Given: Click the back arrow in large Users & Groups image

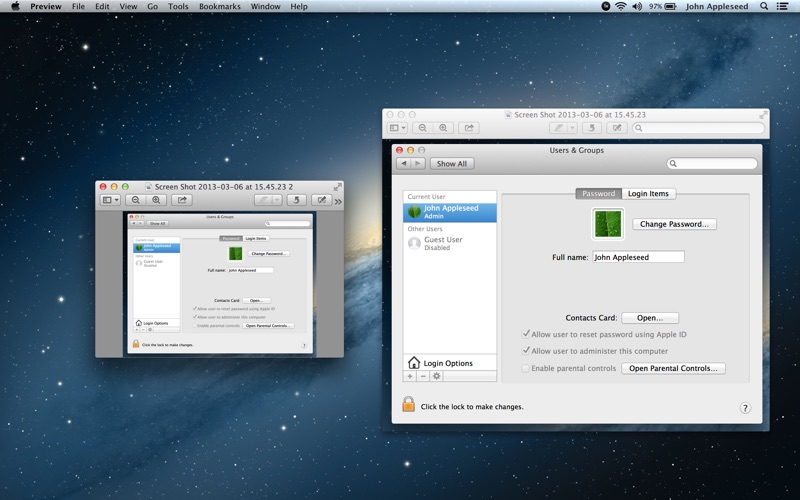Looking at the screenshot, I should [x=404, y=164].
